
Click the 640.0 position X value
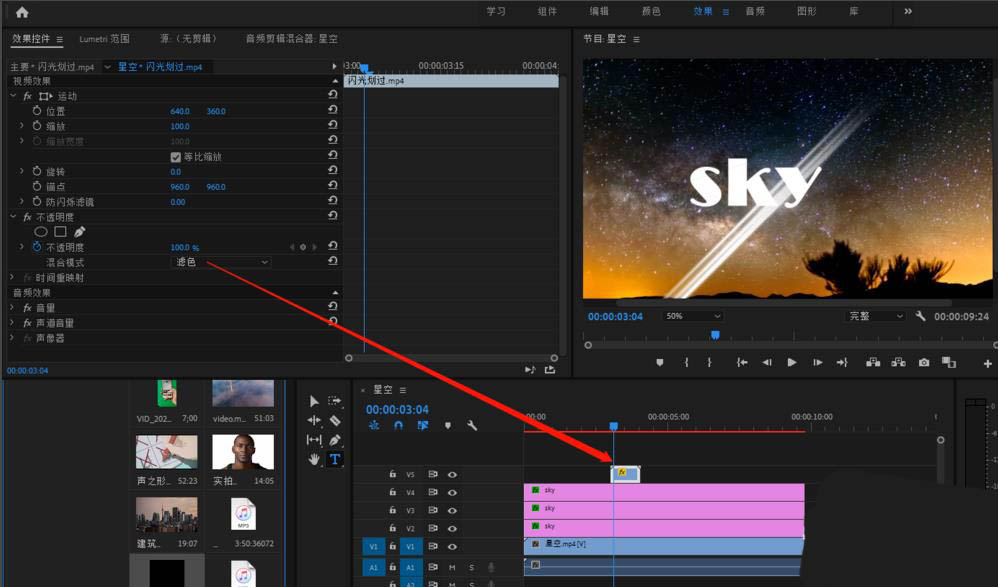click(179, 111)
